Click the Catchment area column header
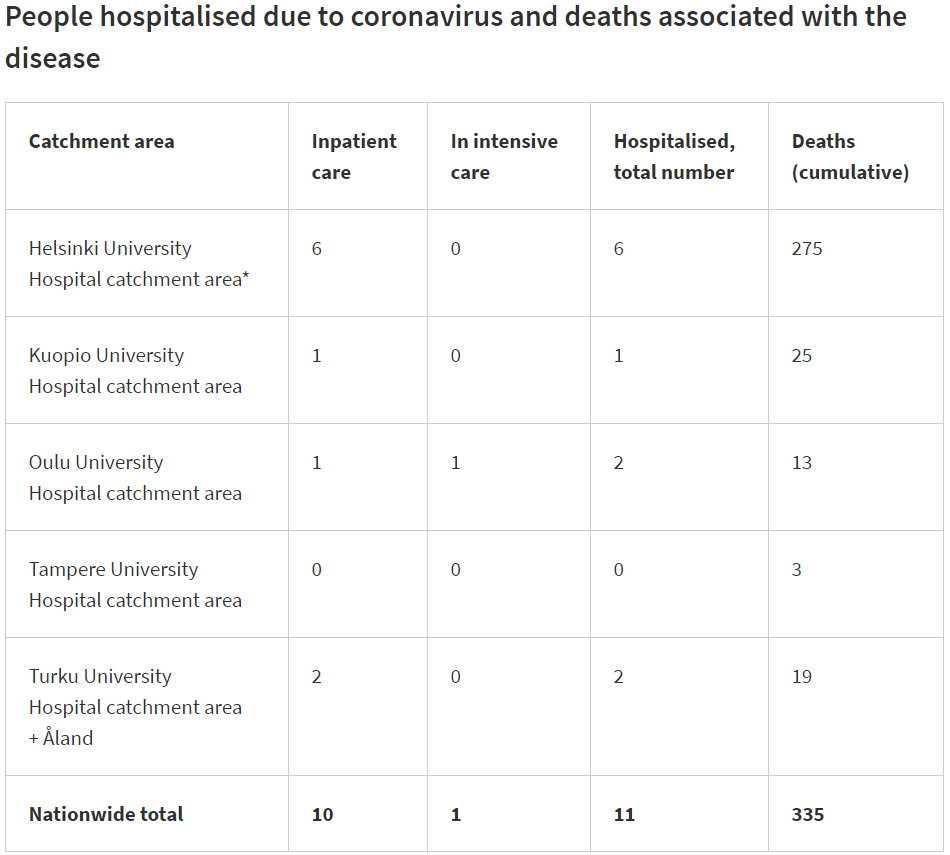Viewport: 950px width, 855px height. point(101,141)
